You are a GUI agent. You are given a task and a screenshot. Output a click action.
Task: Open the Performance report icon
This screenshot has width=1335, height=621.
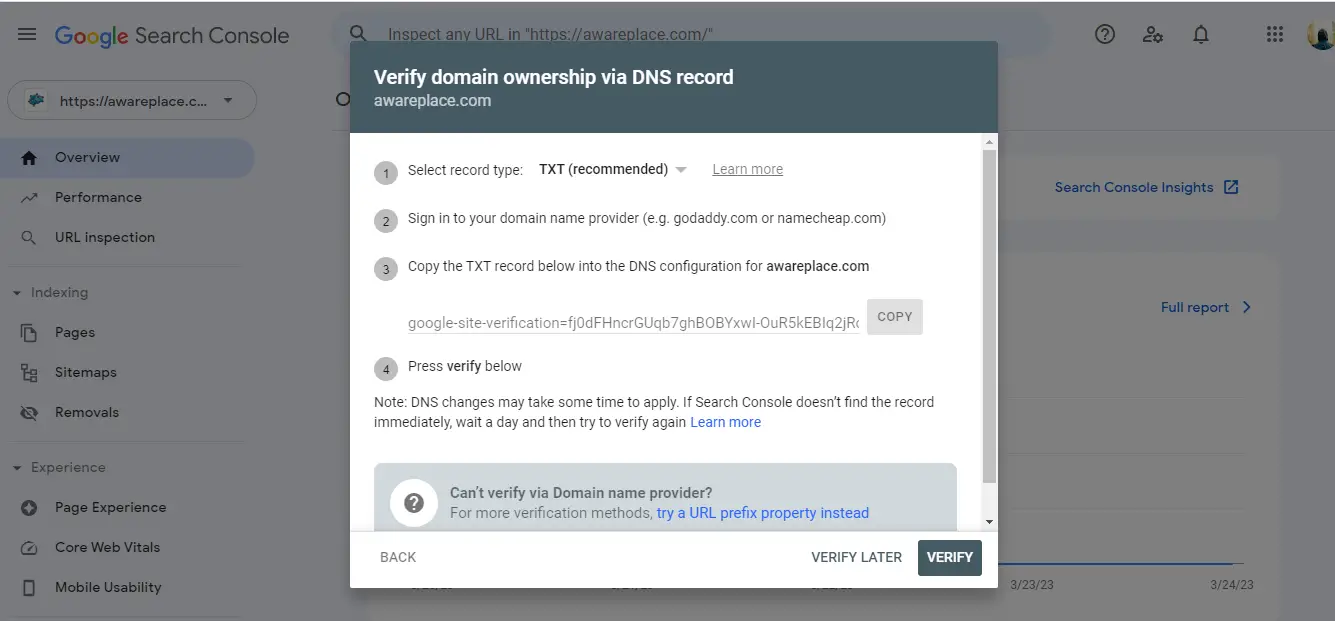30,197
